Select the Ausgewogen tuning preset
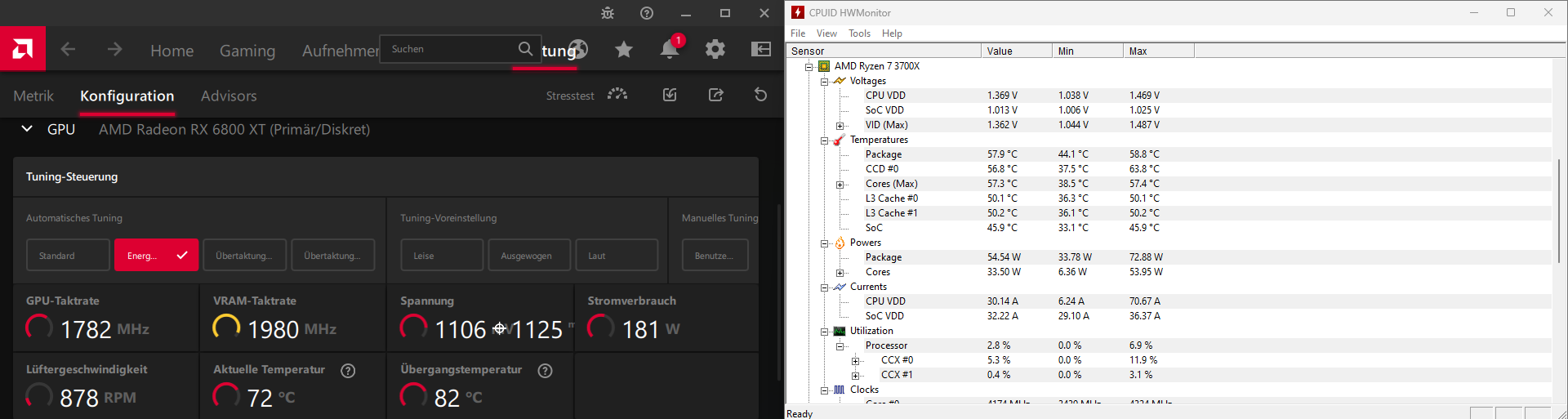 coord(529,255)
